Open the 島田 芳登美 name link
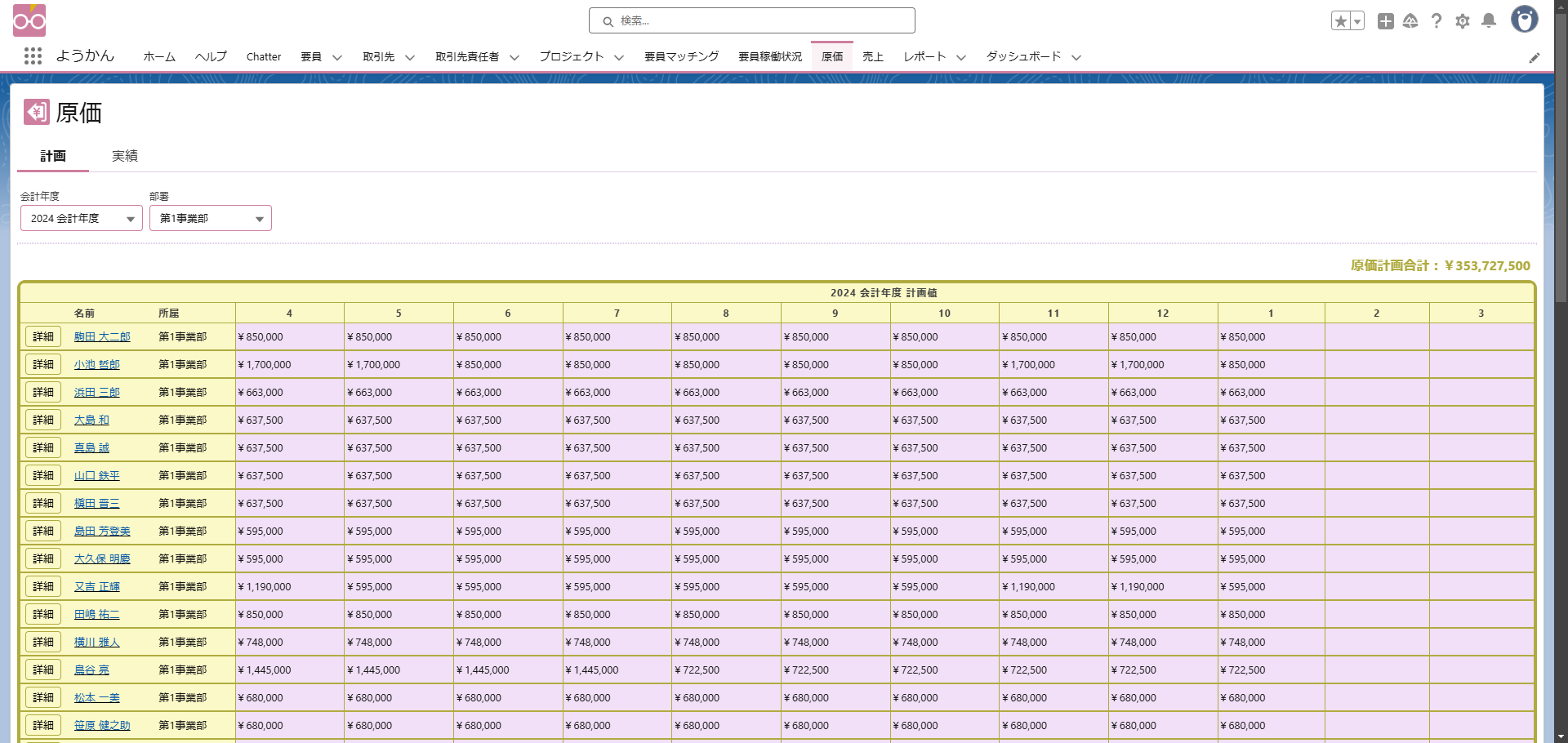Screen dimensions: 1568x743 (102, 531)
